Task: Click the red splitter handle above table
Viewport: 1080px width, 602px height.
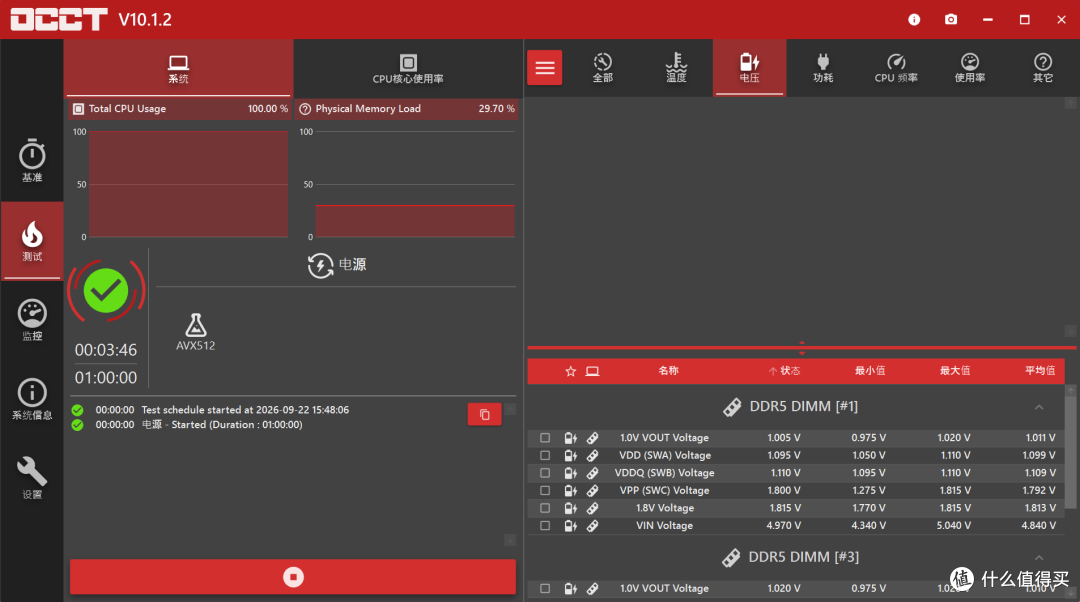Action: coord(801,347)
